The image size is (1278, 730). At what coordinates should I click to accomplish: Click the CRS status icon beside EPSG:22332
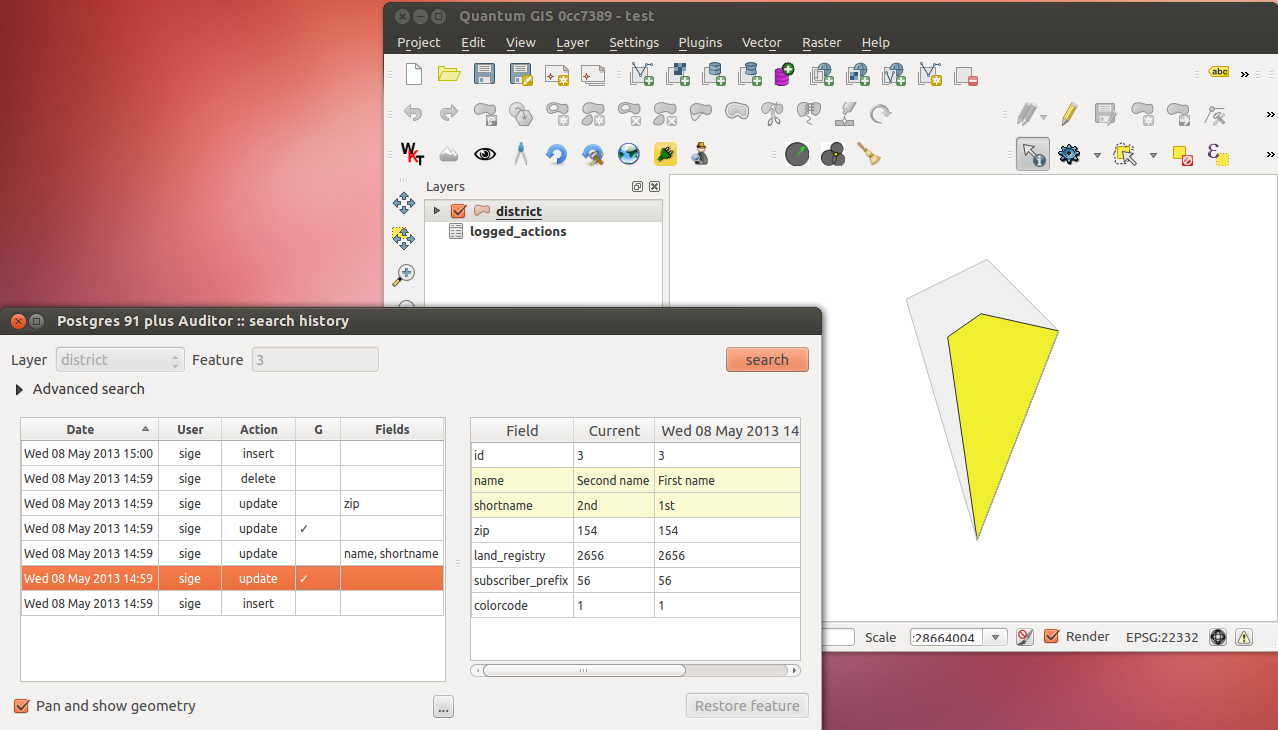(x=1217, y=637)
